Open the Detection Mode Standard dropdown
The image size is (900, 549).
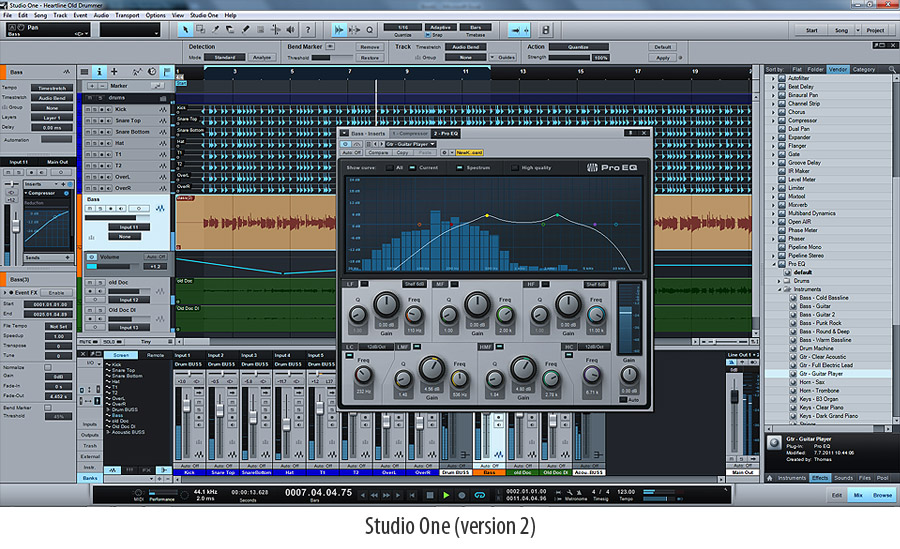(x=226, y=57)
